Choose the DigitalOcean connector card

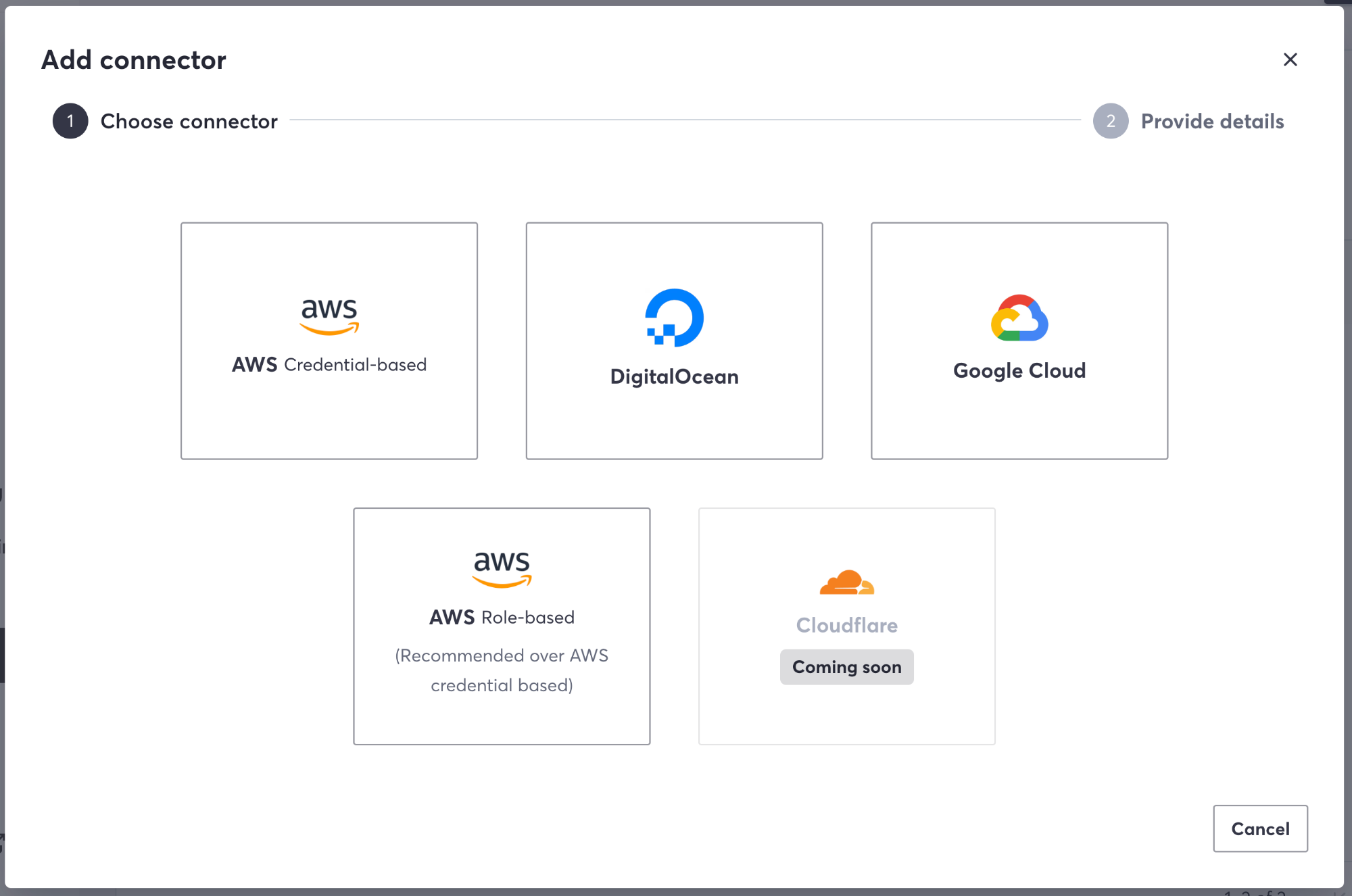674,341
